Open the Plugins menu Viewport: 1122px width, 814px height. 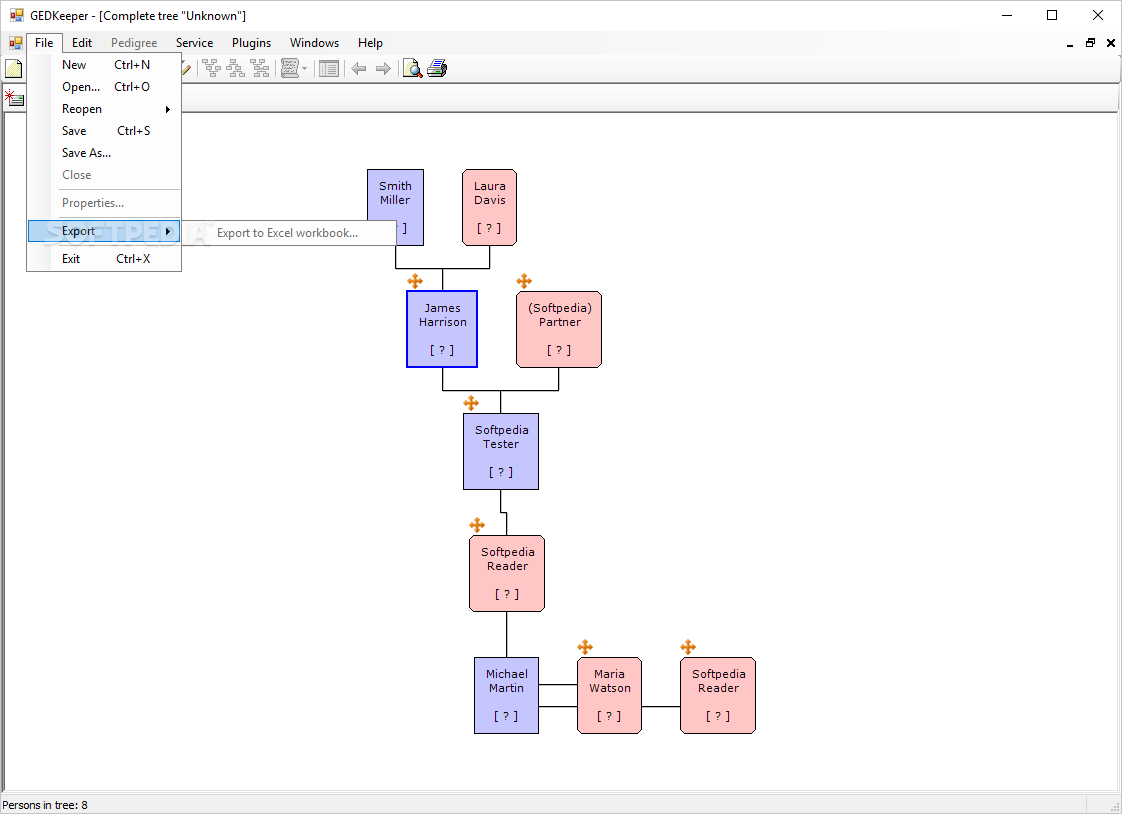coord(251,43)
